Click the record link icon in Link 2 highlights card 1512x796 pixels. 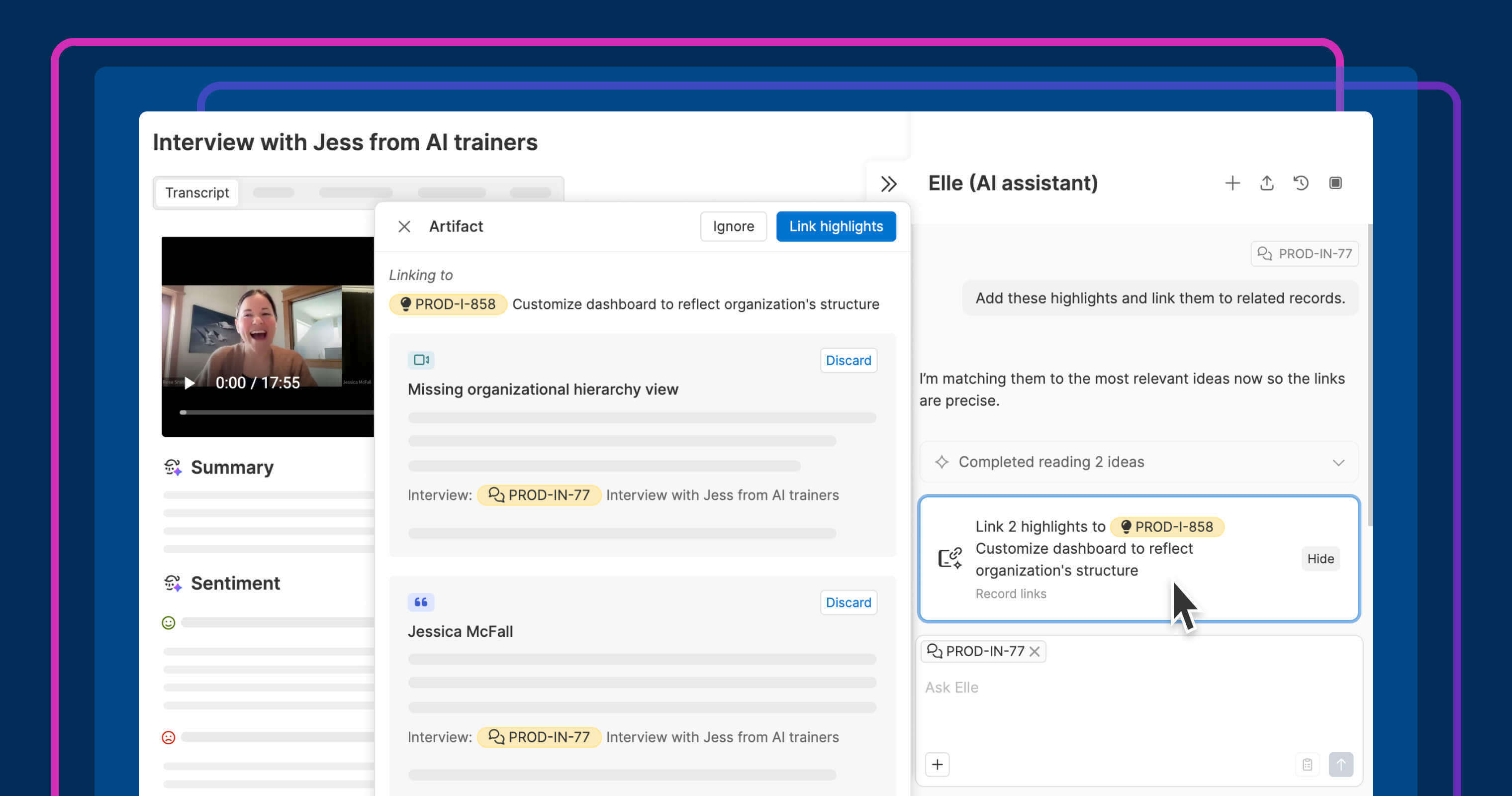click(949, 558)
